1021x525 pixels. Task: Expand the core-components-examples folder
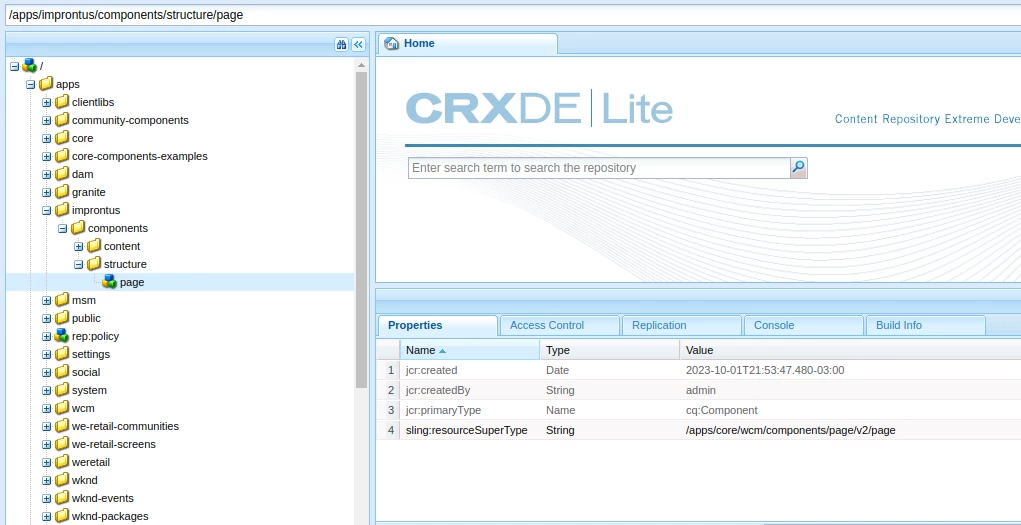pos(46,156)
